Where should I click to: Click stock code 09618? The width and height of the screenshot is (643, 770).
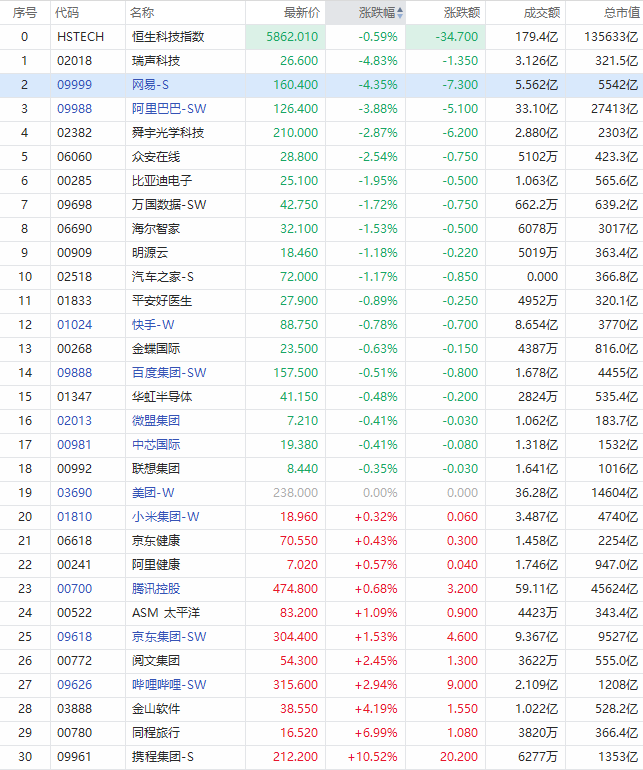point(74,637)
